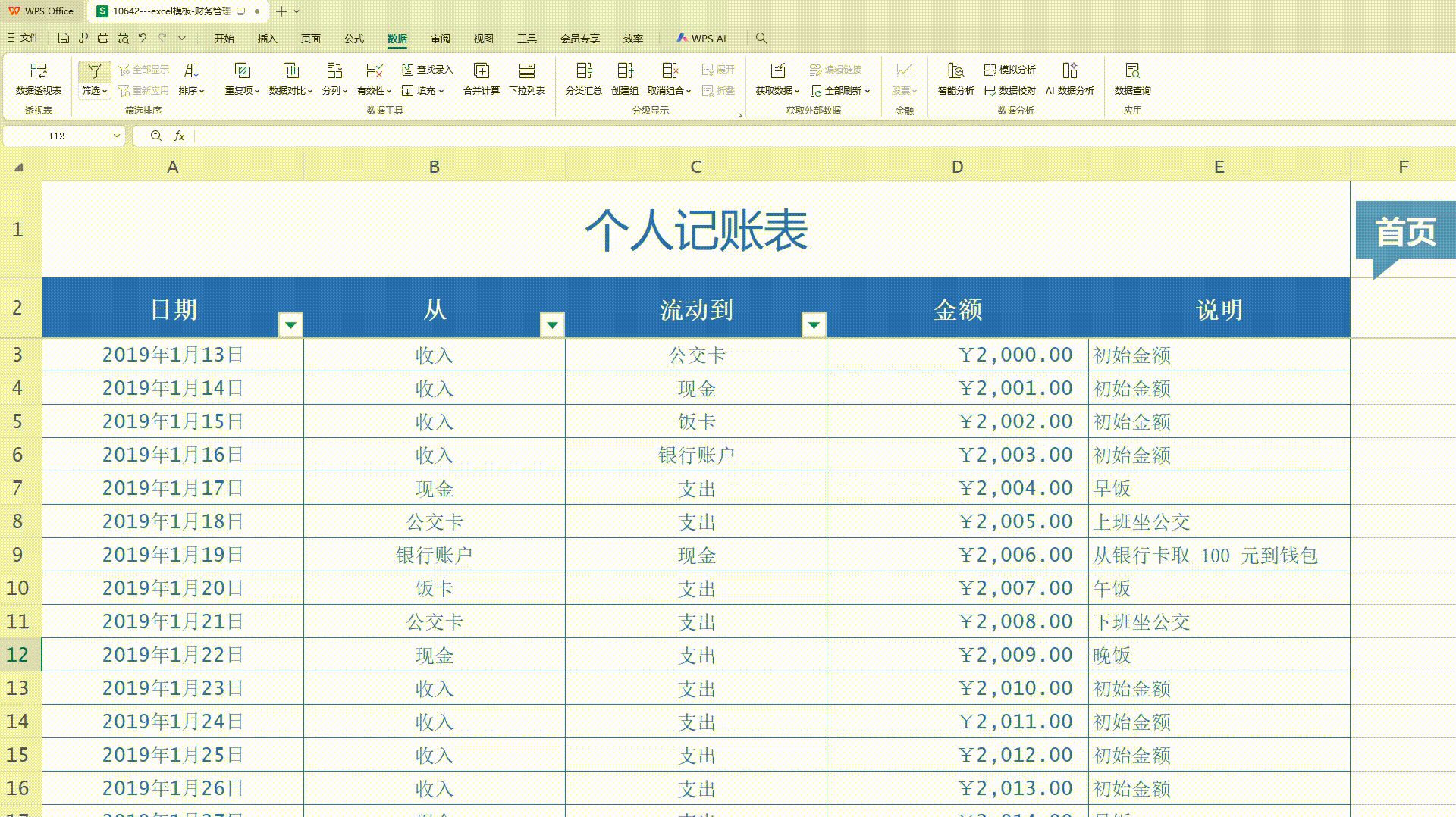
Task: Click the 创建组 group icon
Action: pyautogui.click(x=625, y=71)
